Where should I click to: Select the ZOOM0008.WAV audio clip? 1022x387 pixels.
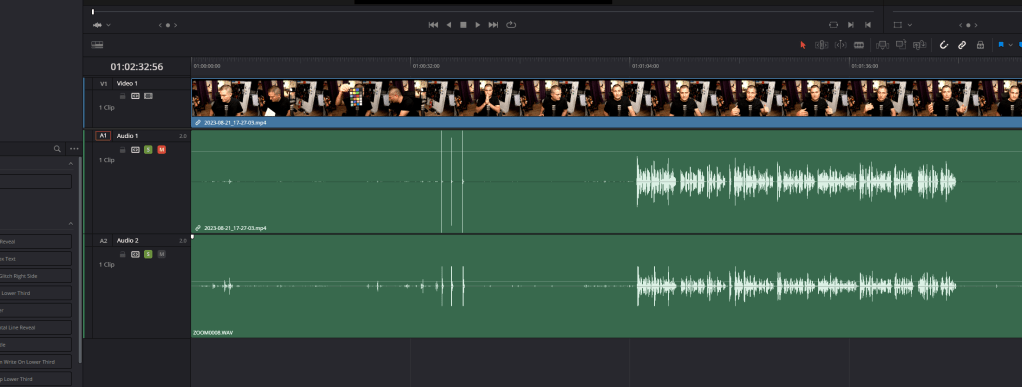[606, 286]
